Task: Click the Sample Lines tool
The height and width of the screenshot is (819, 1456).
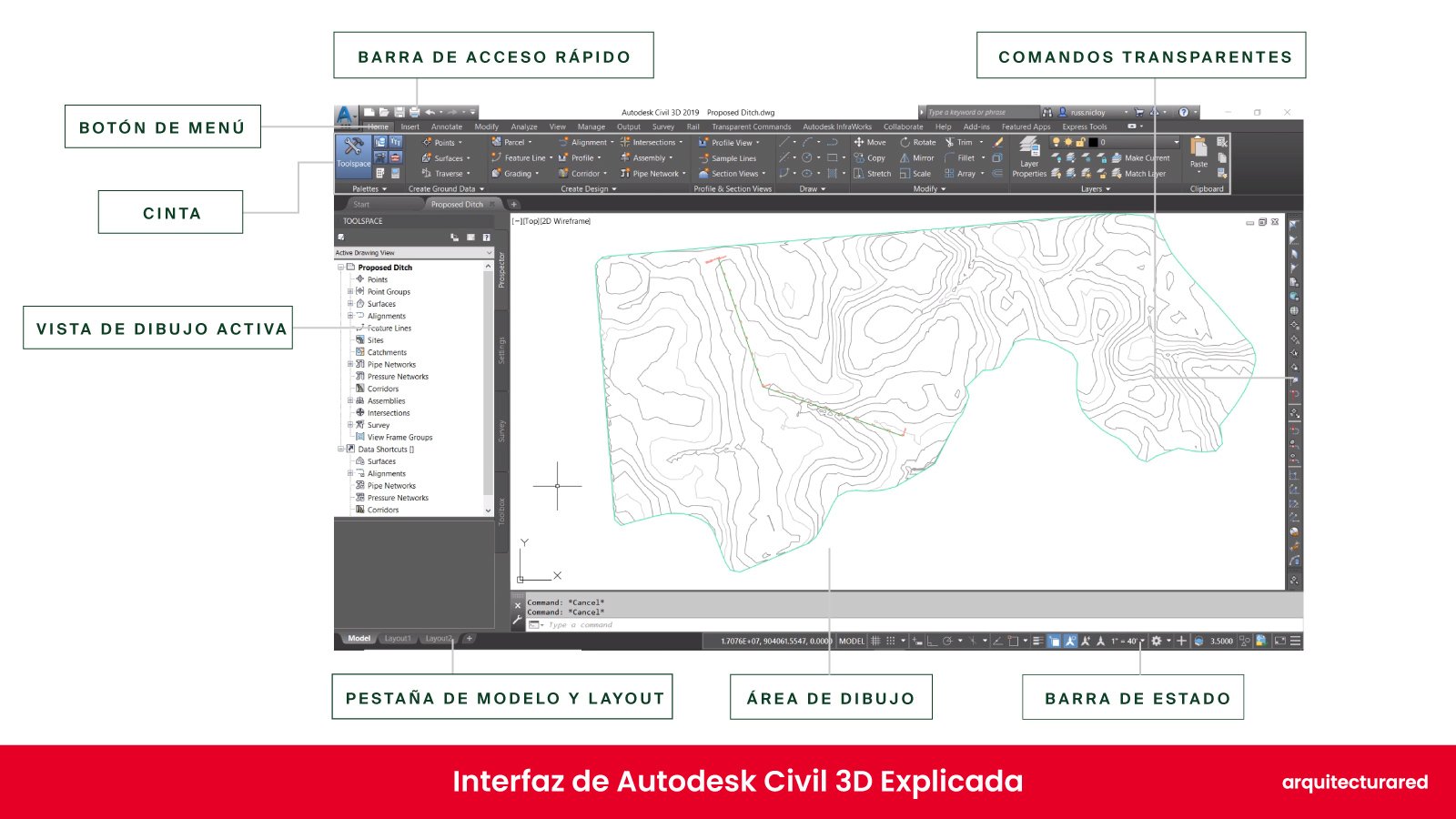Action: pyautogui.click(x=728, y=158)
